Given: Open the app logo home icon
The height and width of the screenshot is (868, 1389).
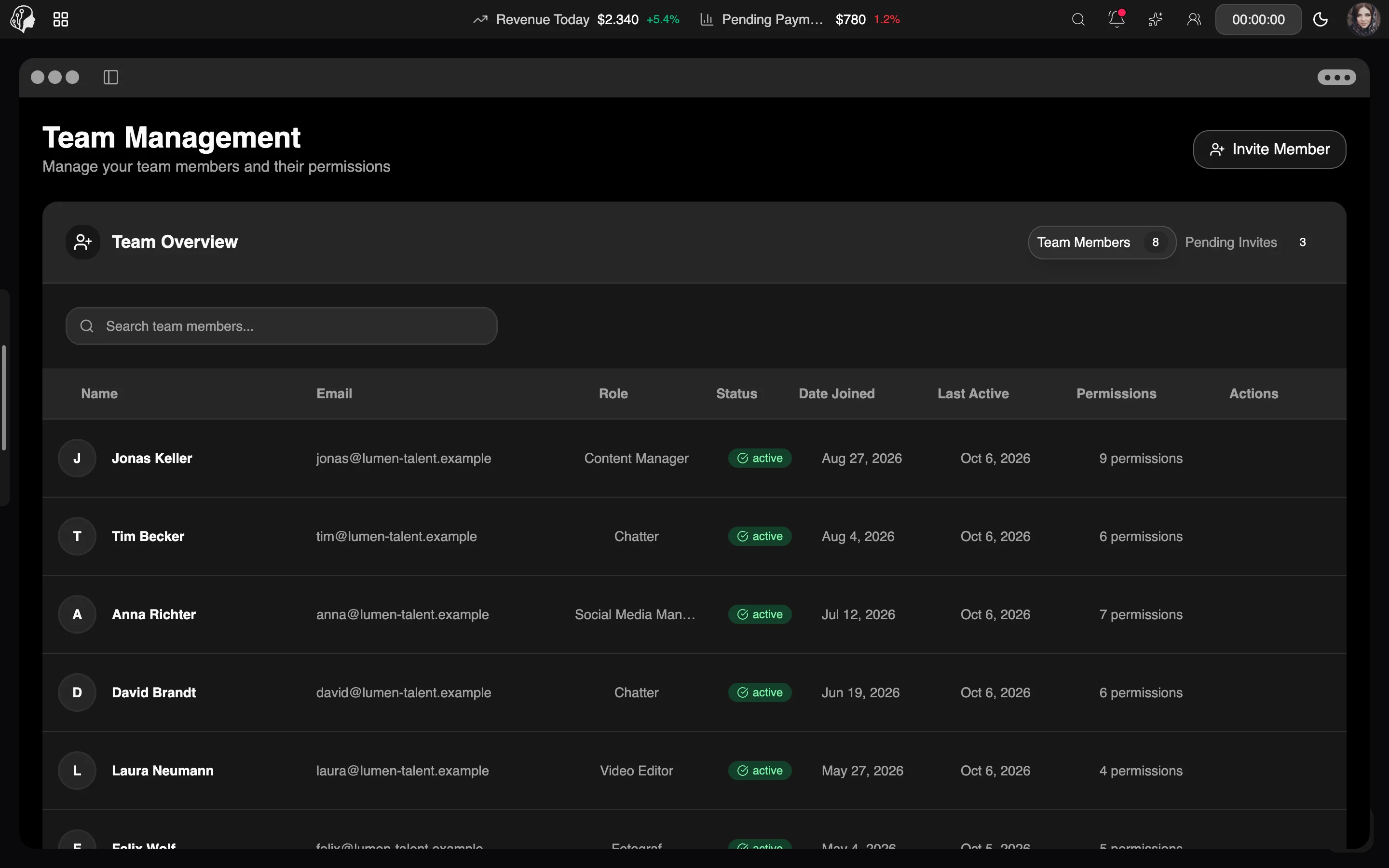Looking at the screenshot, I should [x=23, y=19].
